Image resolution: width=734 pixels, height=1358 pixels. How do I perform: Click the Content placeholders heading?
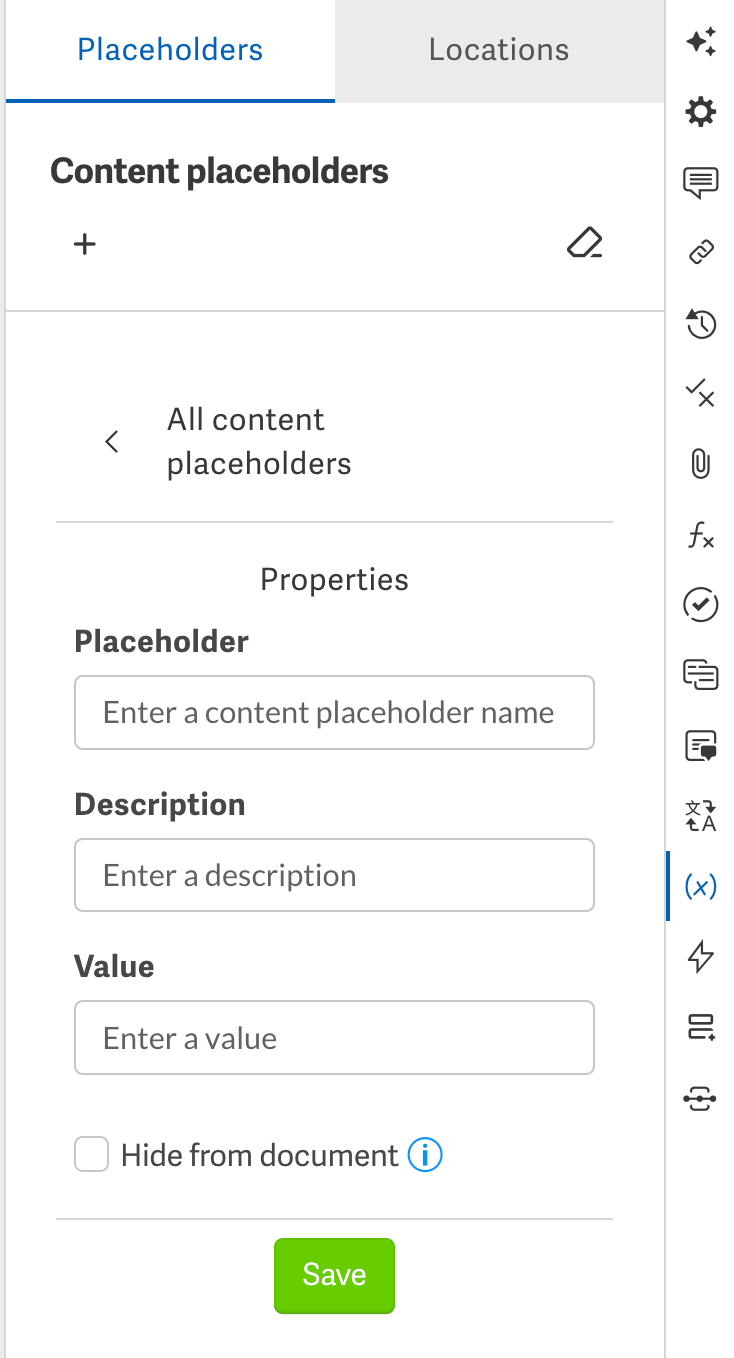point(220,172)
